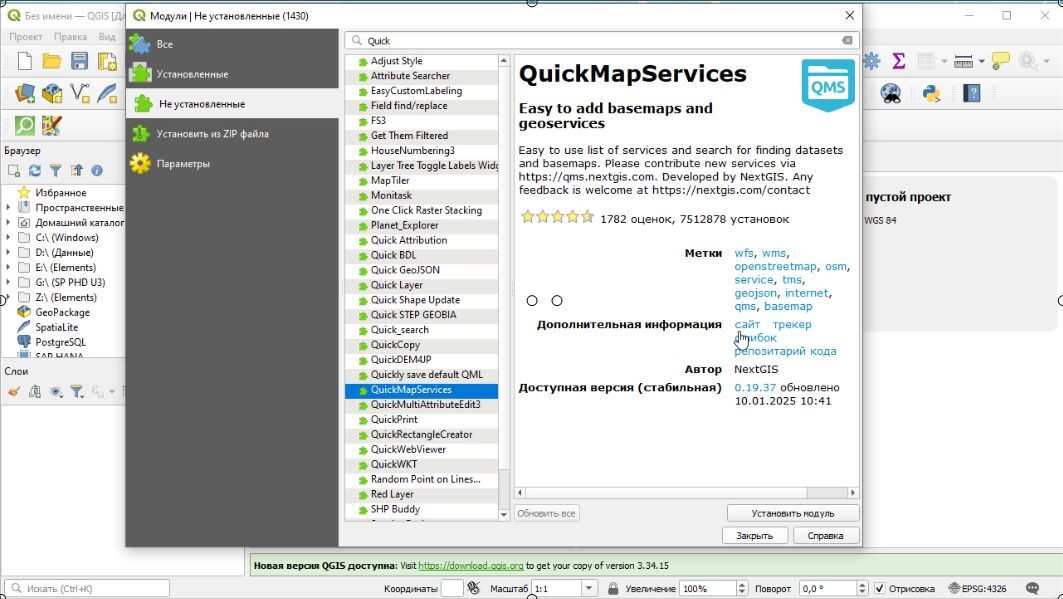Screen dimensions: 1063x599
Task: Click the New SpatiaLite Layer feather icon
Action: click(107, 93)
